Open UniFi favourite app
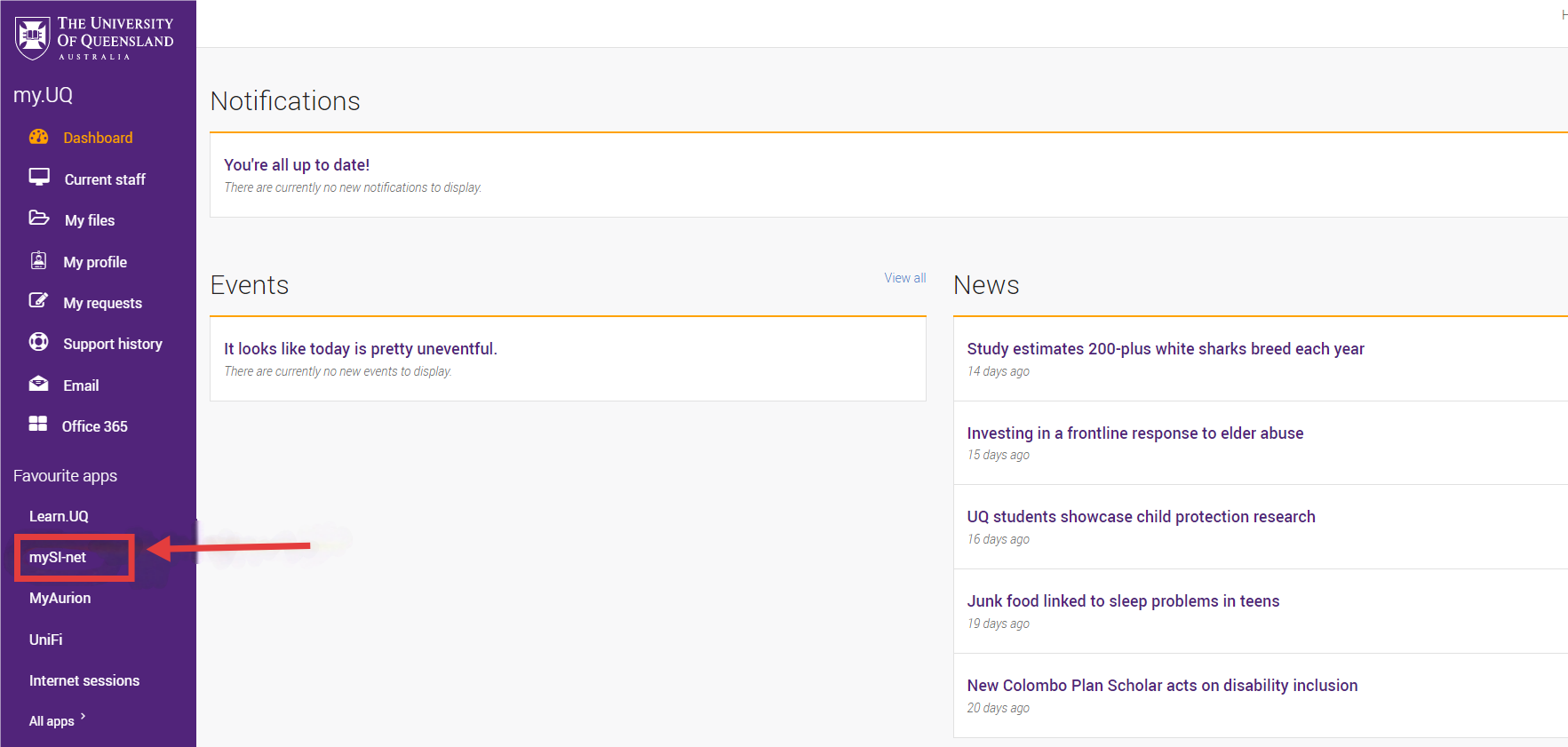1568x747 pixels. pyautogui.click(x=45, y=640)
